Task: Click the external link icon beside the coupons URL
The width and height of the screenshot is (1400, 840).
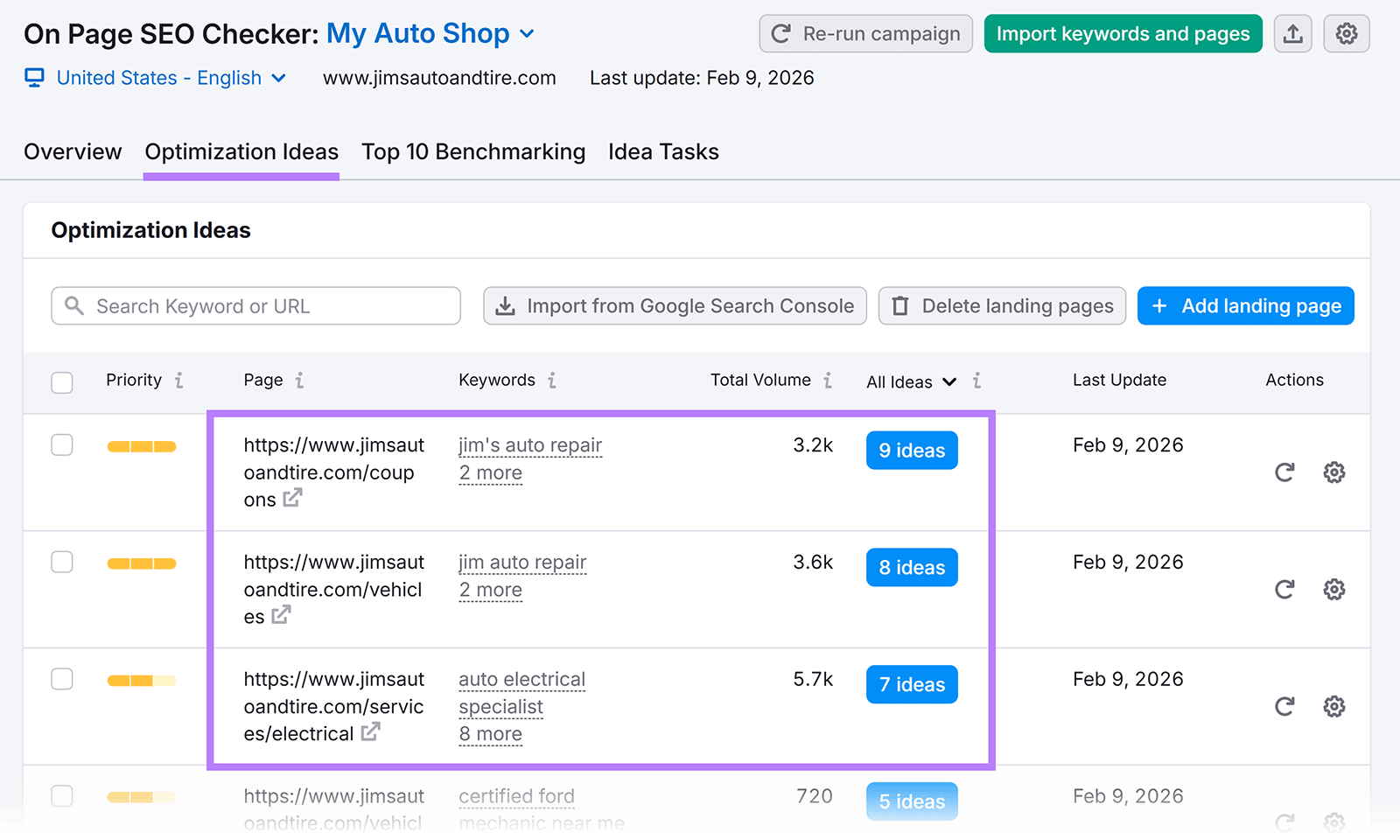Action: (293, 499)
